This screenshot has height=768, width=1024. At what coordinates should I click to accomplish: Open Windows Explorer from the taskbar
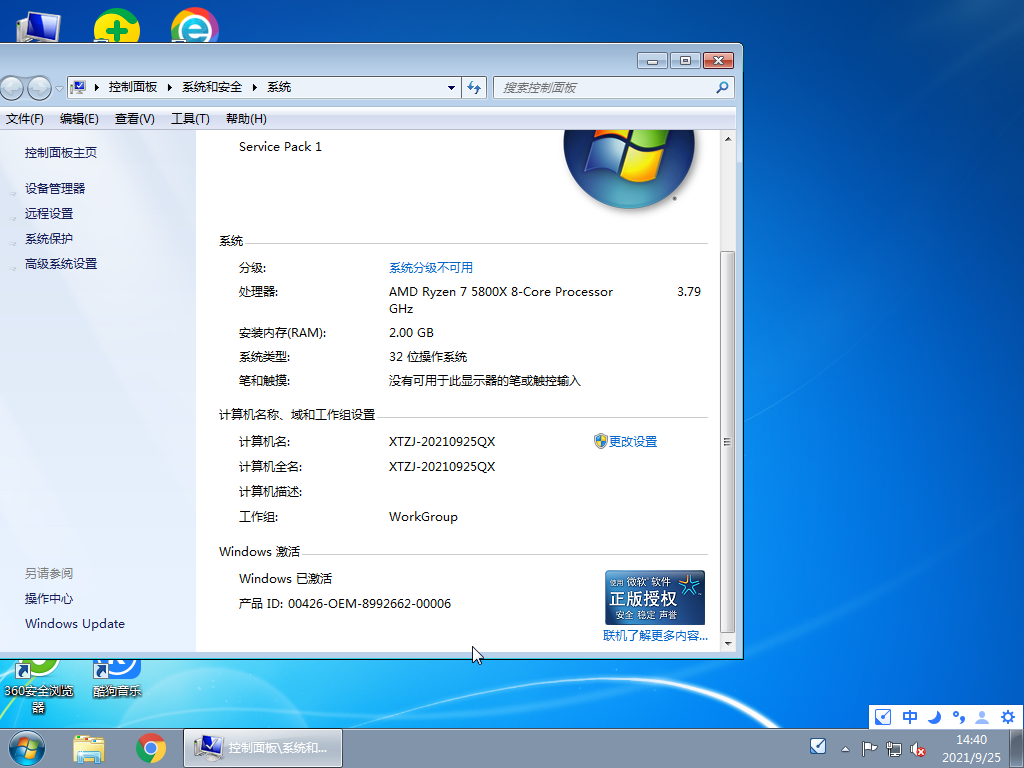click(89, 748)
